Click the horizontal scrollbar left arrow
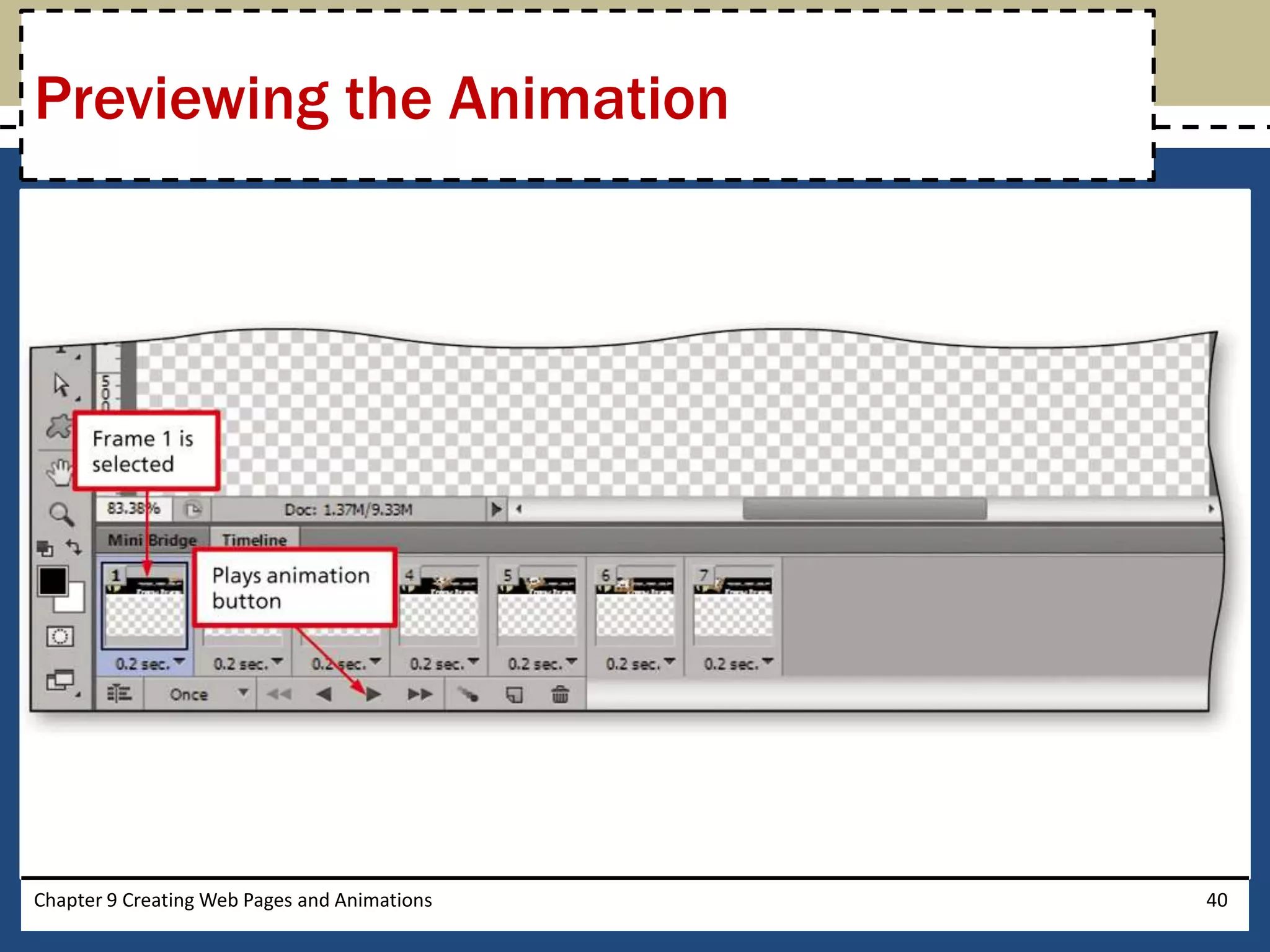The height and width of the screenshot is (952, 1270). click(519, 509)
